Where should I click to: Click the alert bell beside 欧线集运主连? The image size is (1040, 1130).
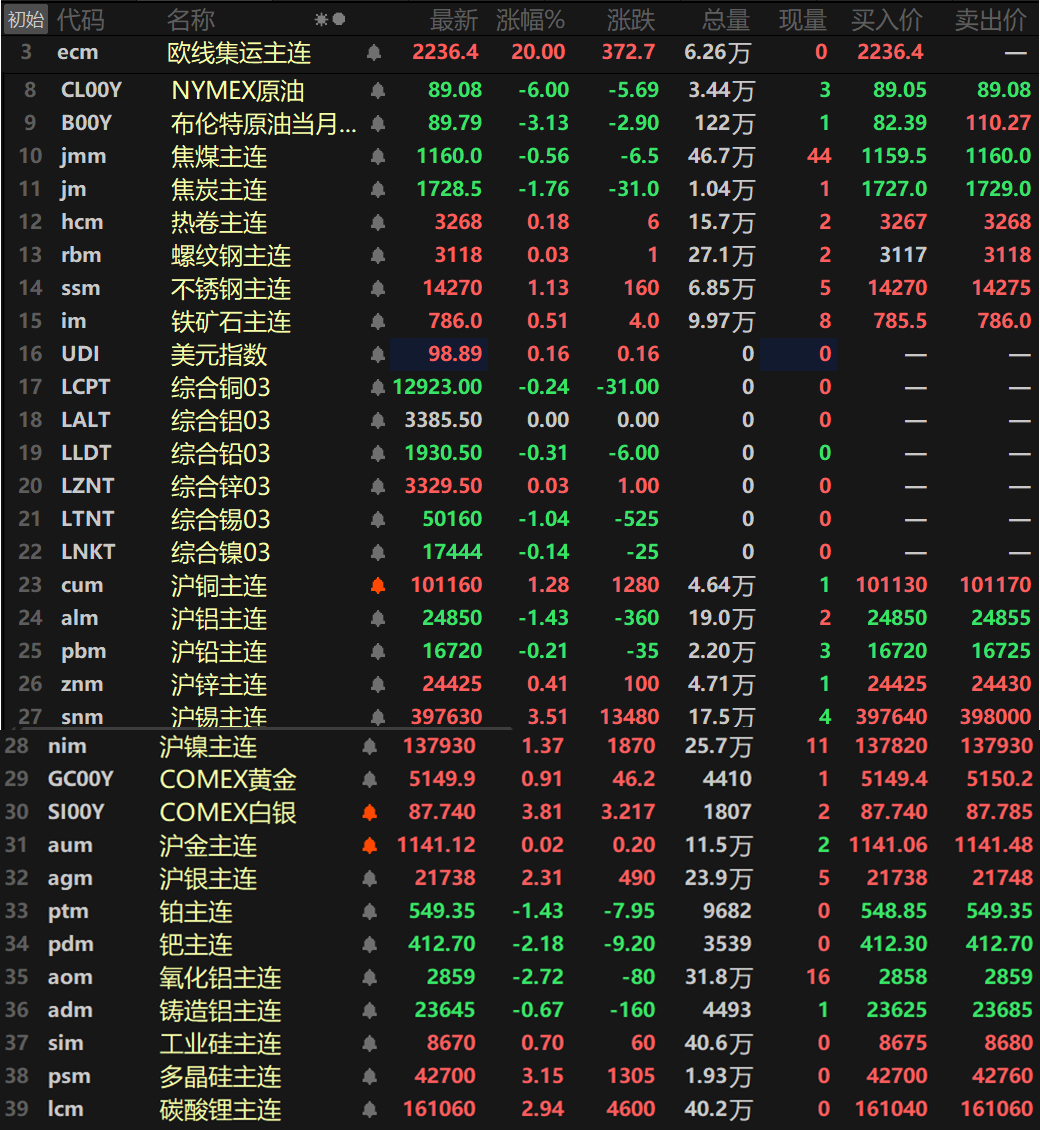click(375, 52)
